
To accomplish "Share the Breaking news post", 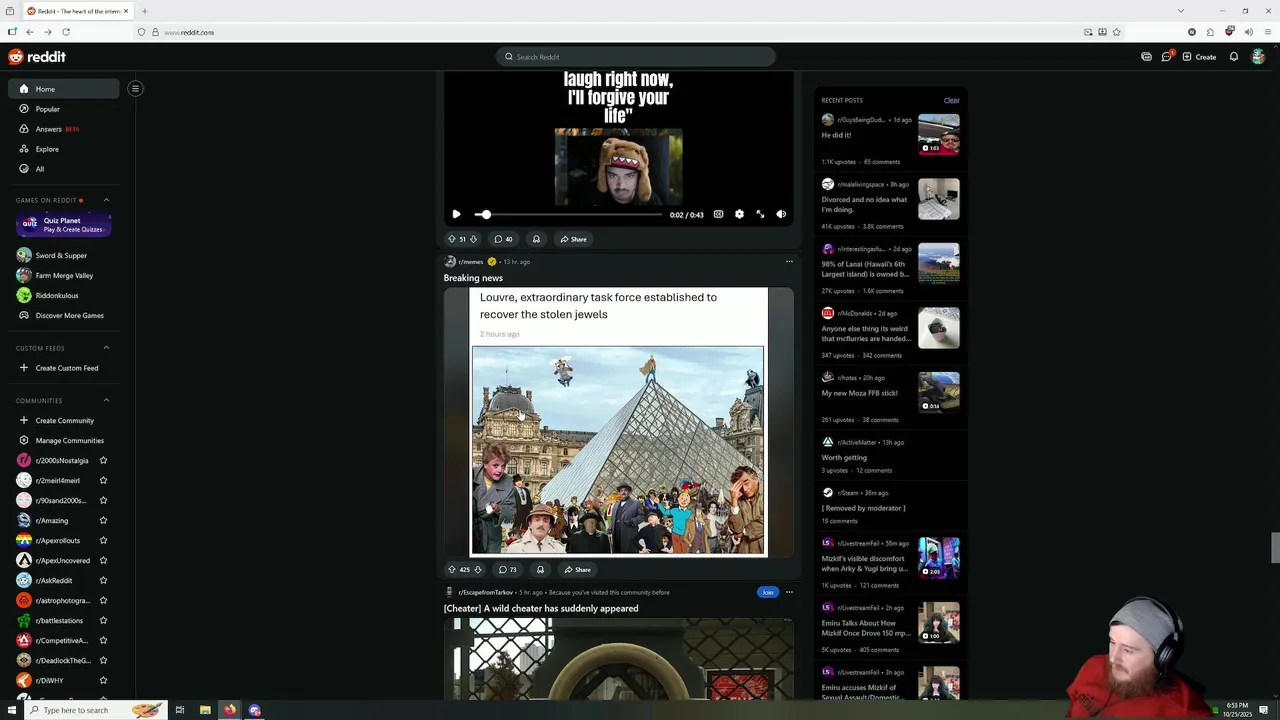I will coord(577,570).
